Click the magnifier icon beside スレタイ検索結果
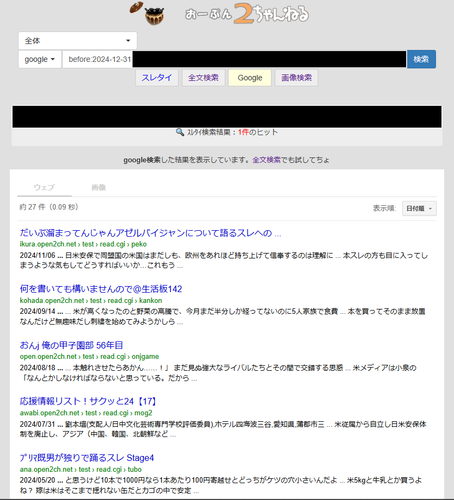 180,132
